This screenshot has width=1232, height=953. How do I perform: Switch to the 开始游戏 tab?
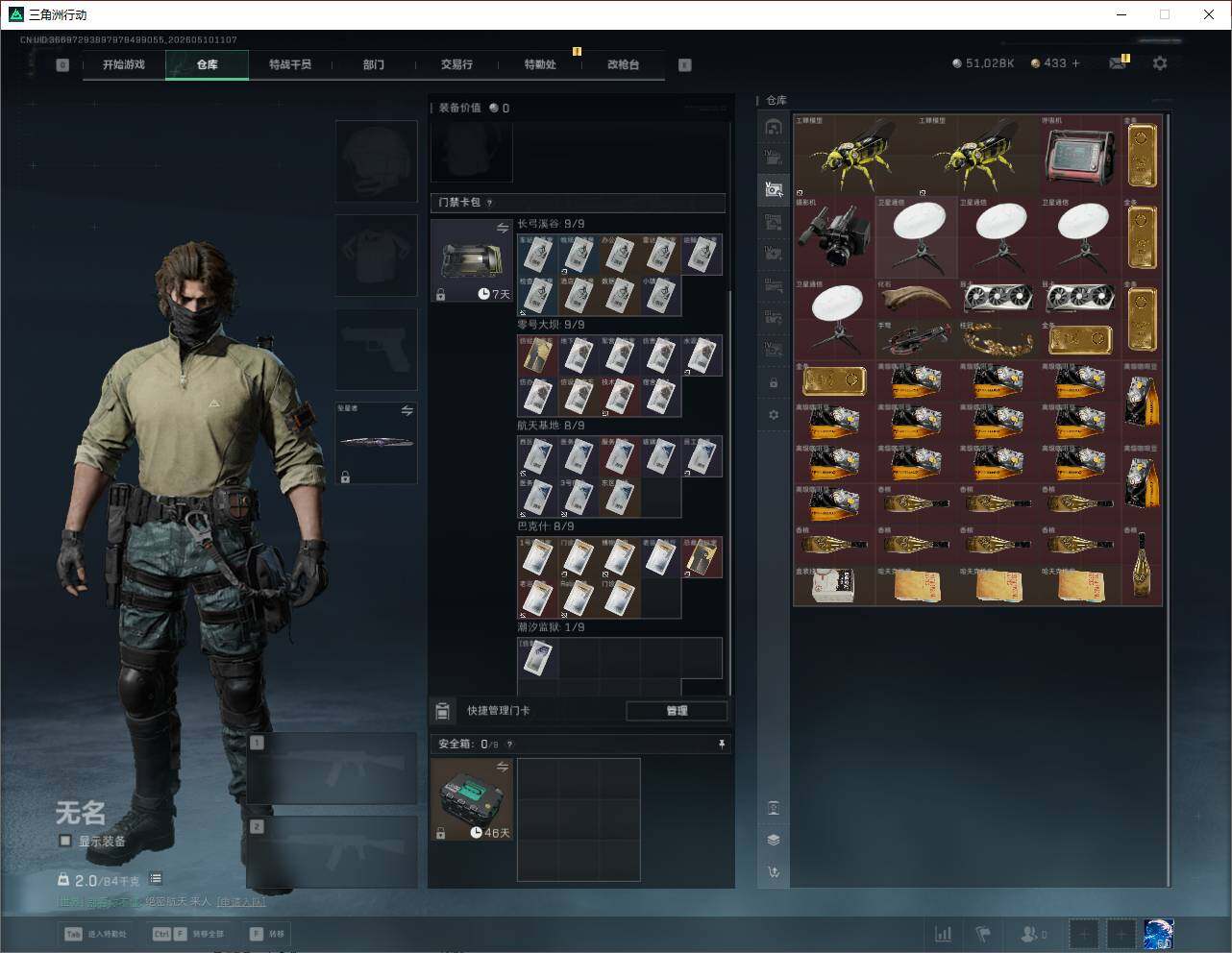coord(124,64)
